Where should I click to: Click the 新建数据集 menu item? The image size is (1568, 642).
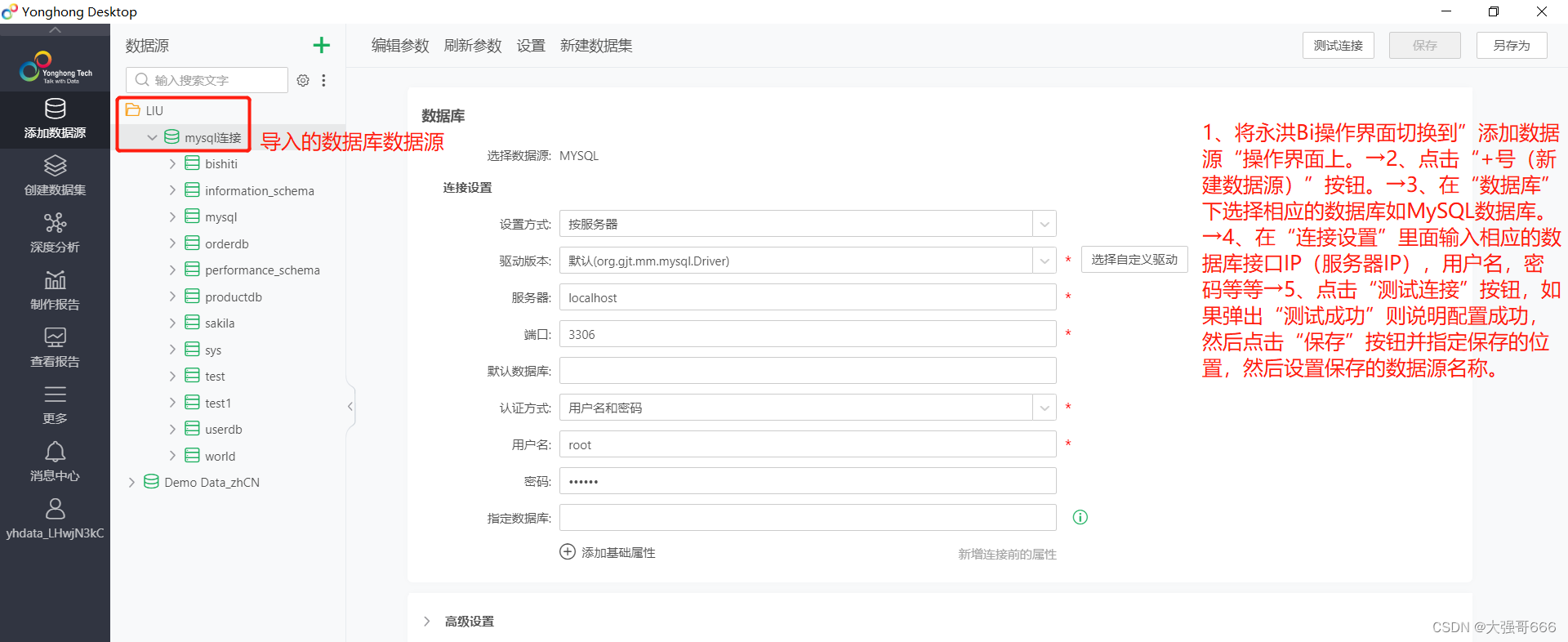[x=596, y=46]
